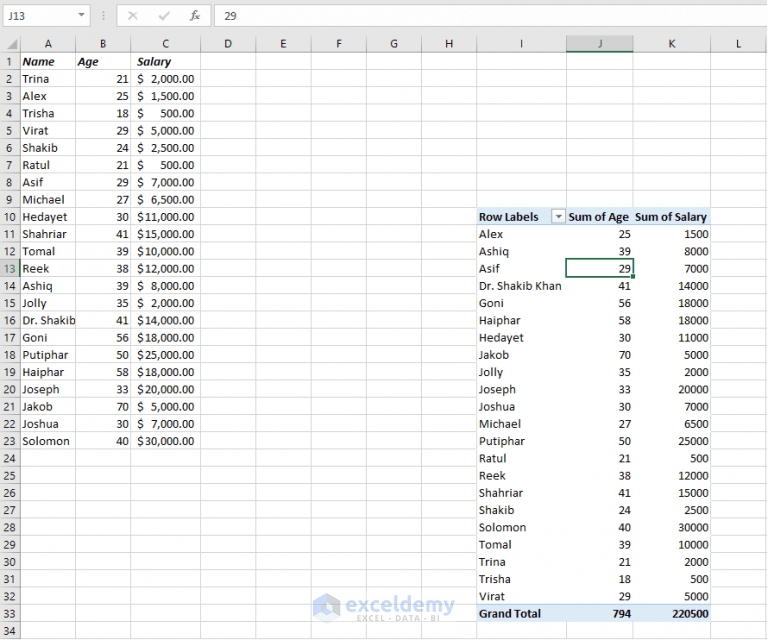Image resolution: width=768 pixels, height=640 pixels.
Task: Select pivot row label Virat
Action: (x=521, y=596)
